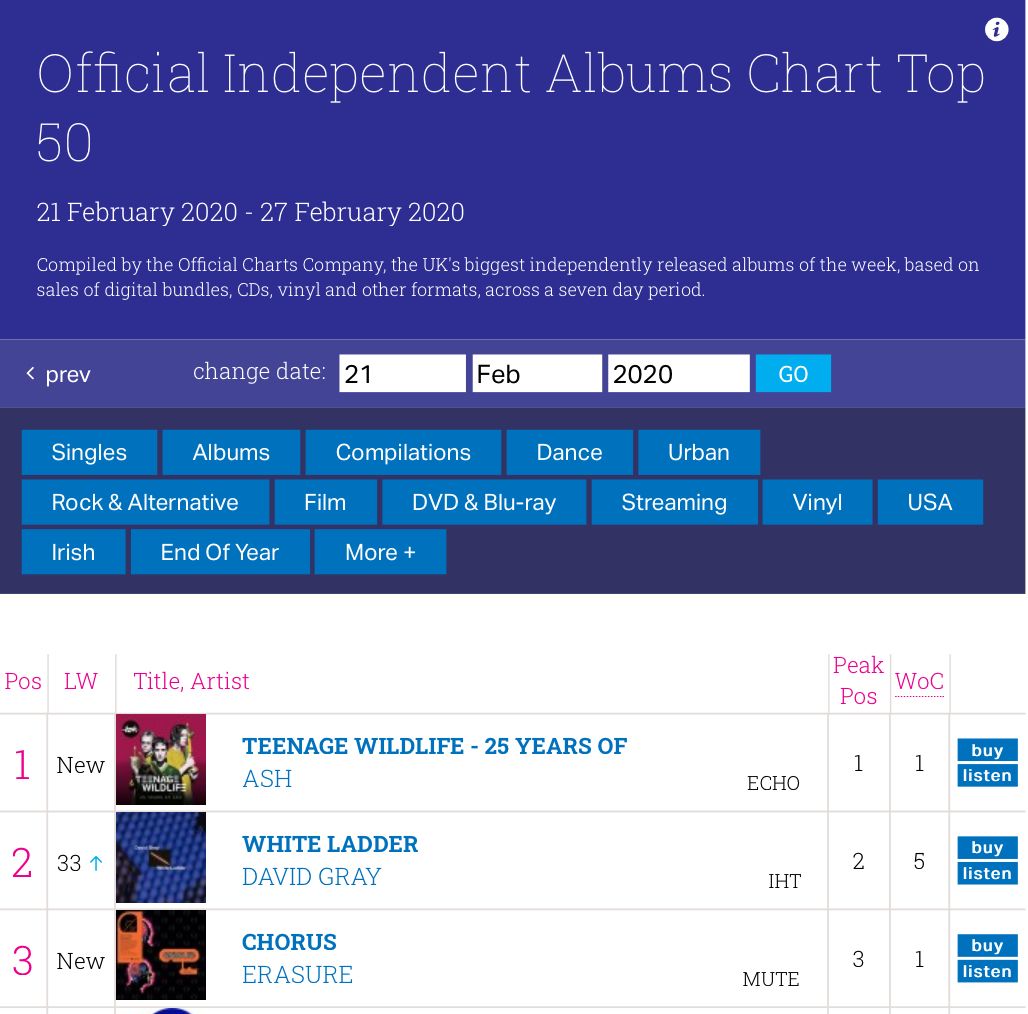
Task: Click the info icon in header corner
Action: [x=996, y=29]
